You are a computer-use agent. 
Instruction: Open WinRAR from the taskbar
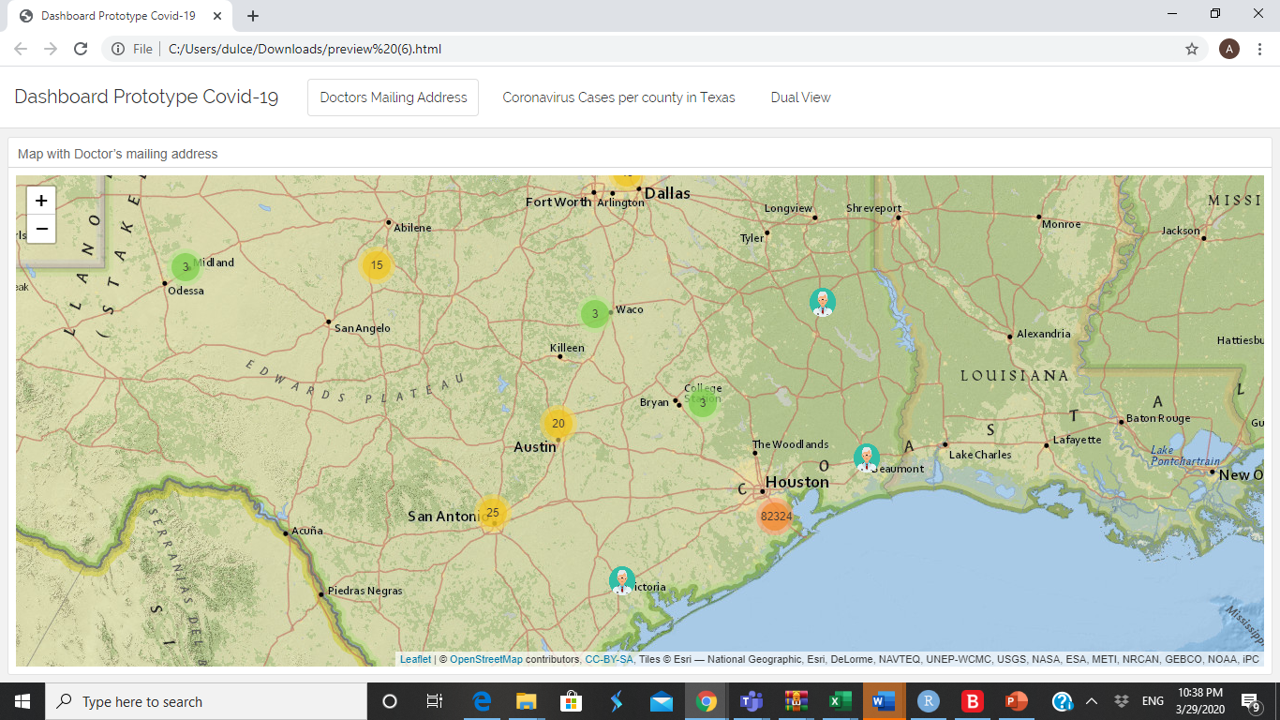tap(796, 702)
